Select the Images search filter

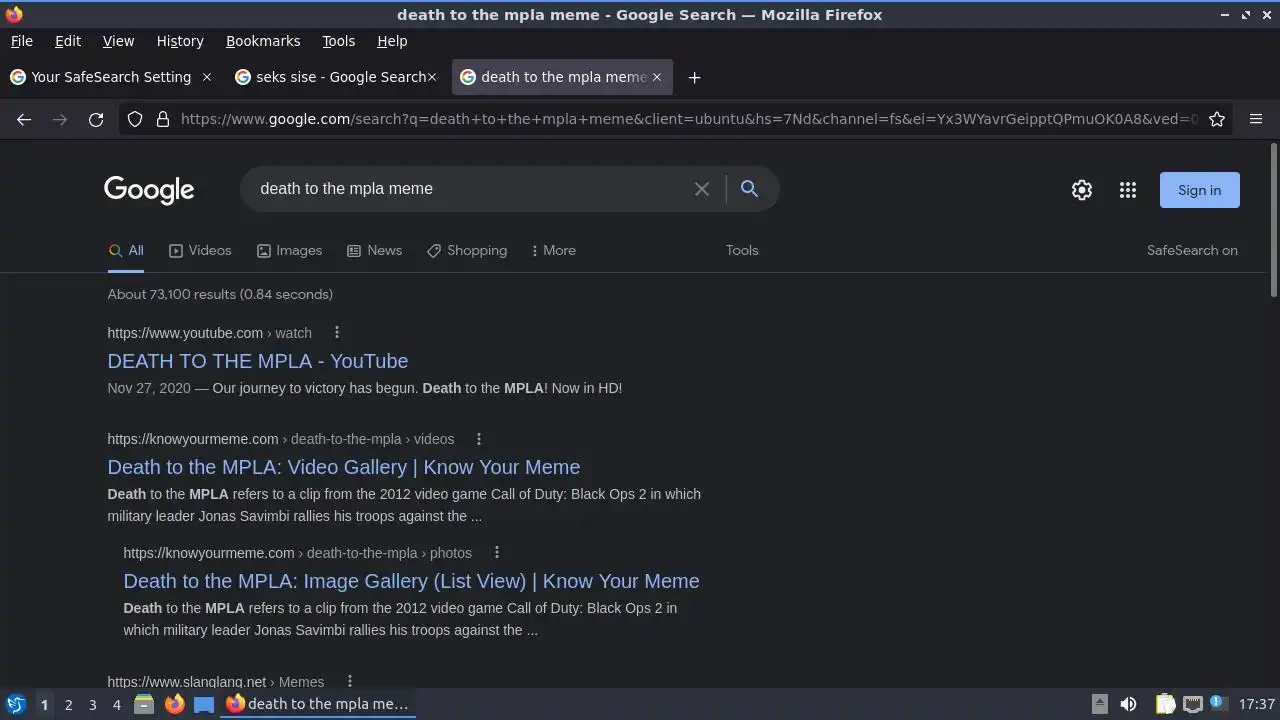[x=289, y=250]
